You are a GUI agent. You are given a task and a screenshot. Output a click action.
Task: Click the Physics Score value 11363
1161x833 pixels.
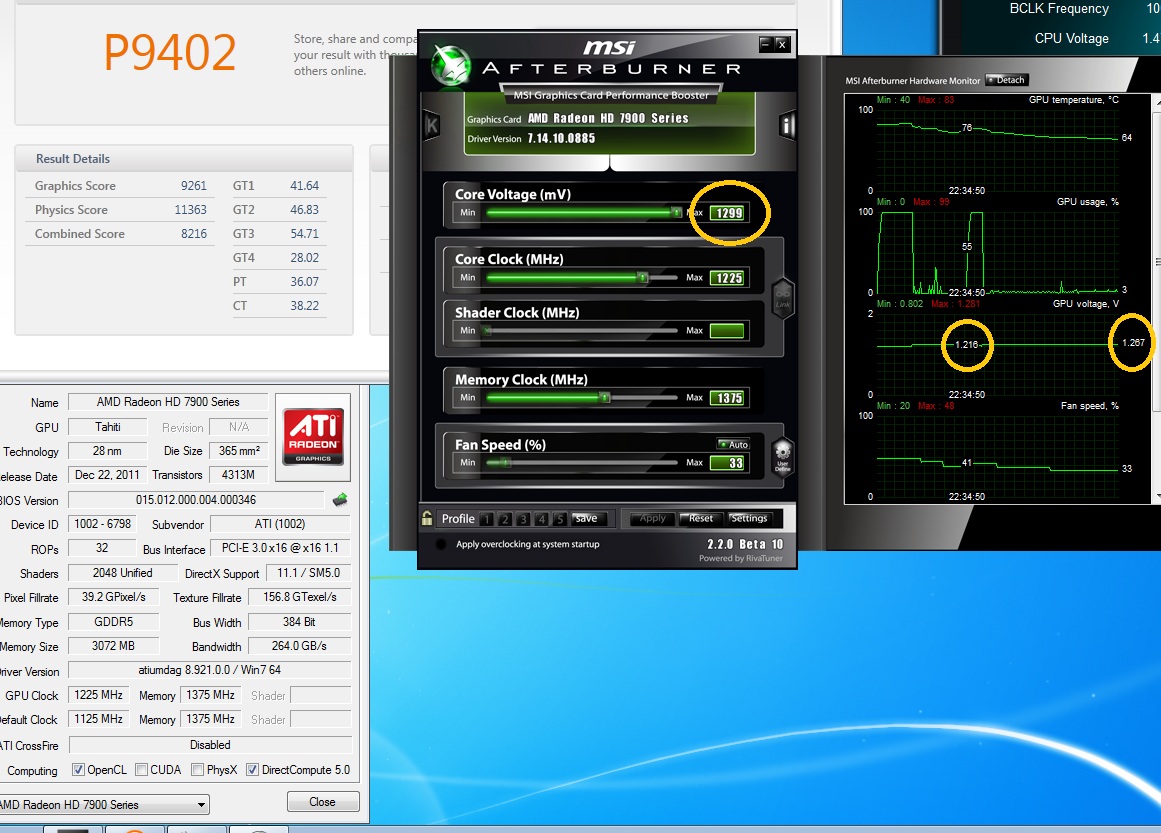pos(190,210)
